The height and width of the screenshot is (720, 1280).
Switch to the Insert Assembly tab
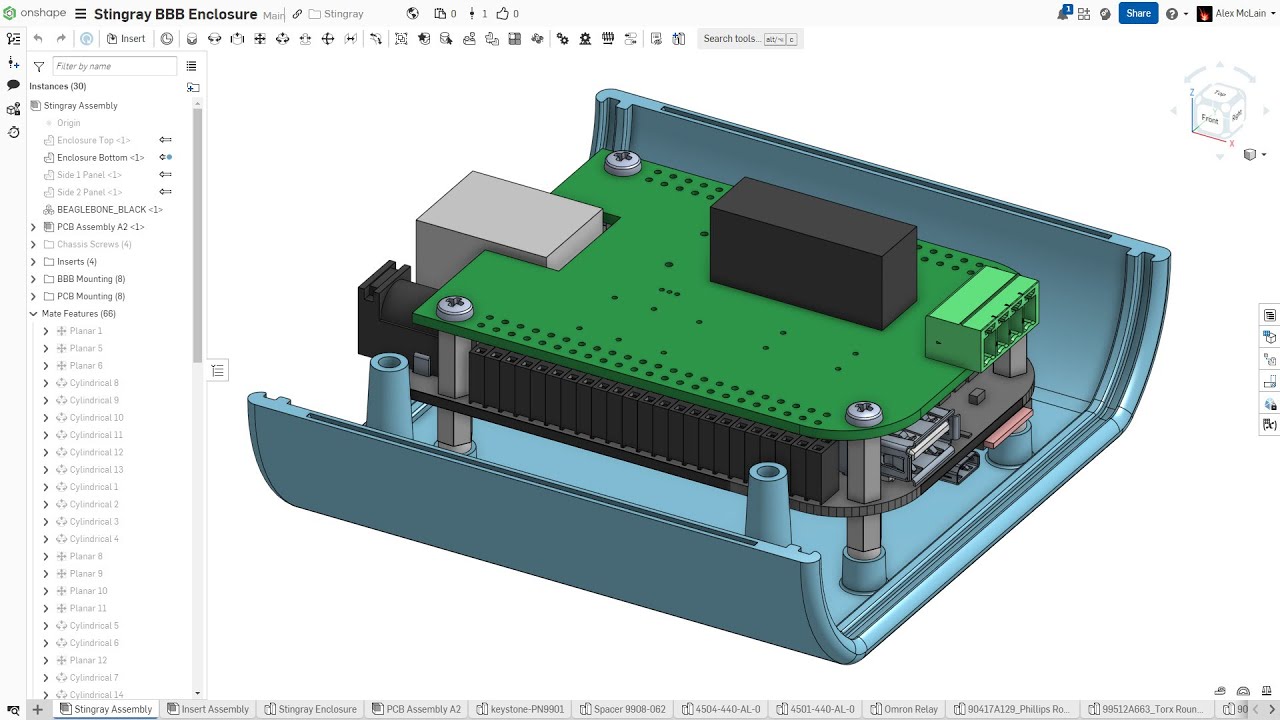pos(208,709)
